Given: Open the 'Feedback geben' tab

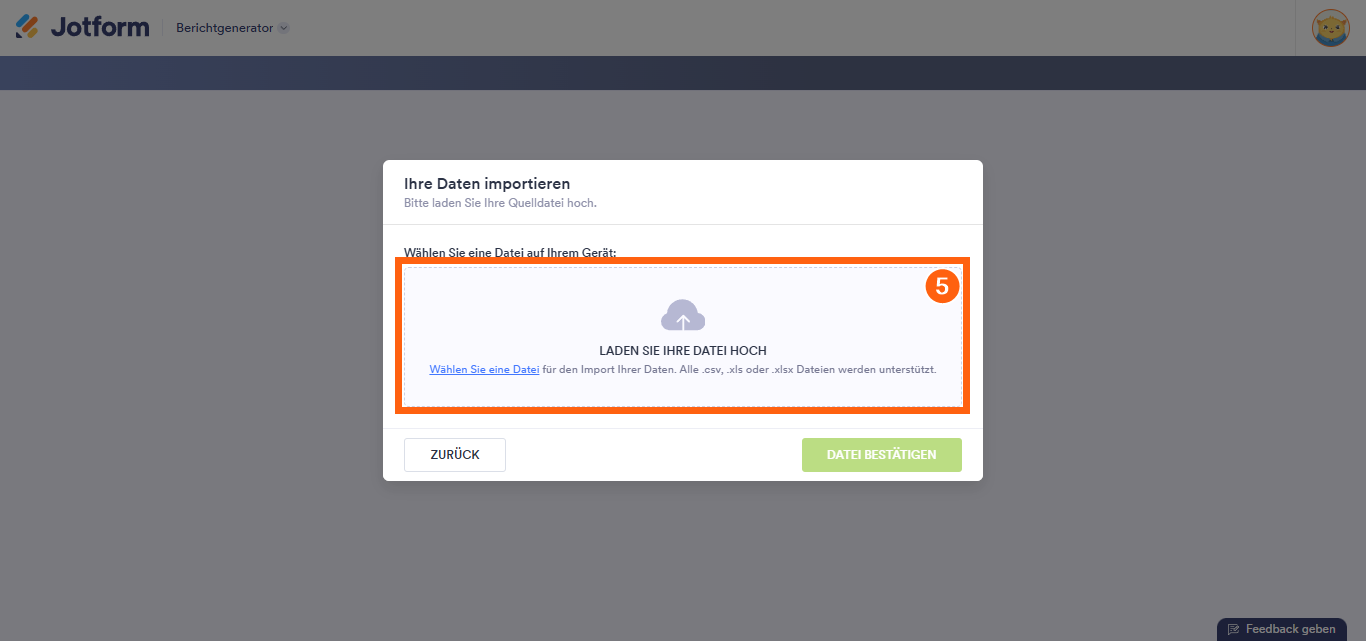Looking at the screenshot, I should point(1282,629).
